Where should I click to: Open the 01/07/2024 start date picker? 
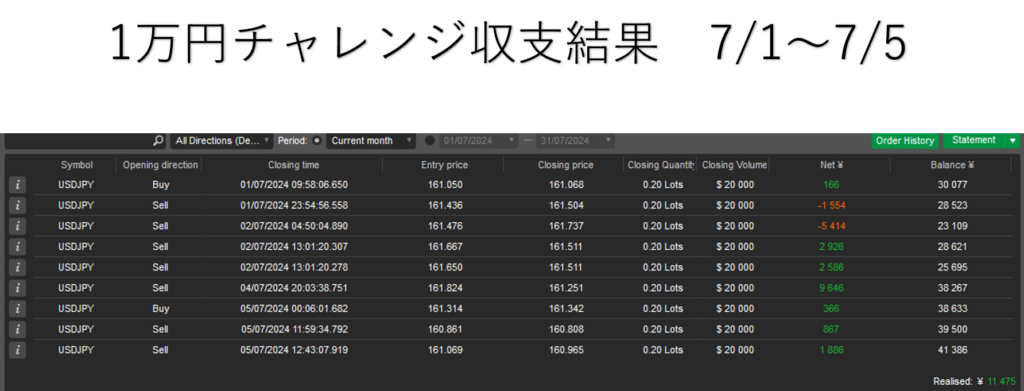[x=479, y=140]
